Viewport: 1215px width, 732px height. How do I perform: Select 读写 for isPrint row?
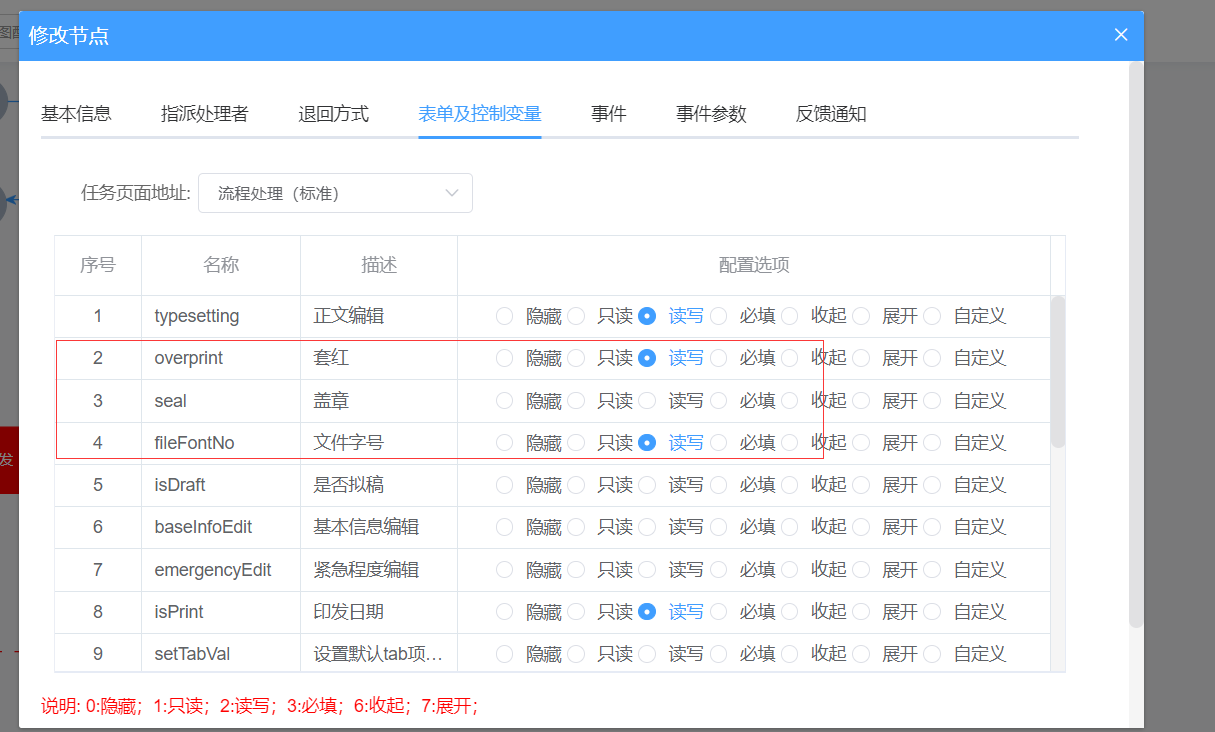tap(647, 611)
